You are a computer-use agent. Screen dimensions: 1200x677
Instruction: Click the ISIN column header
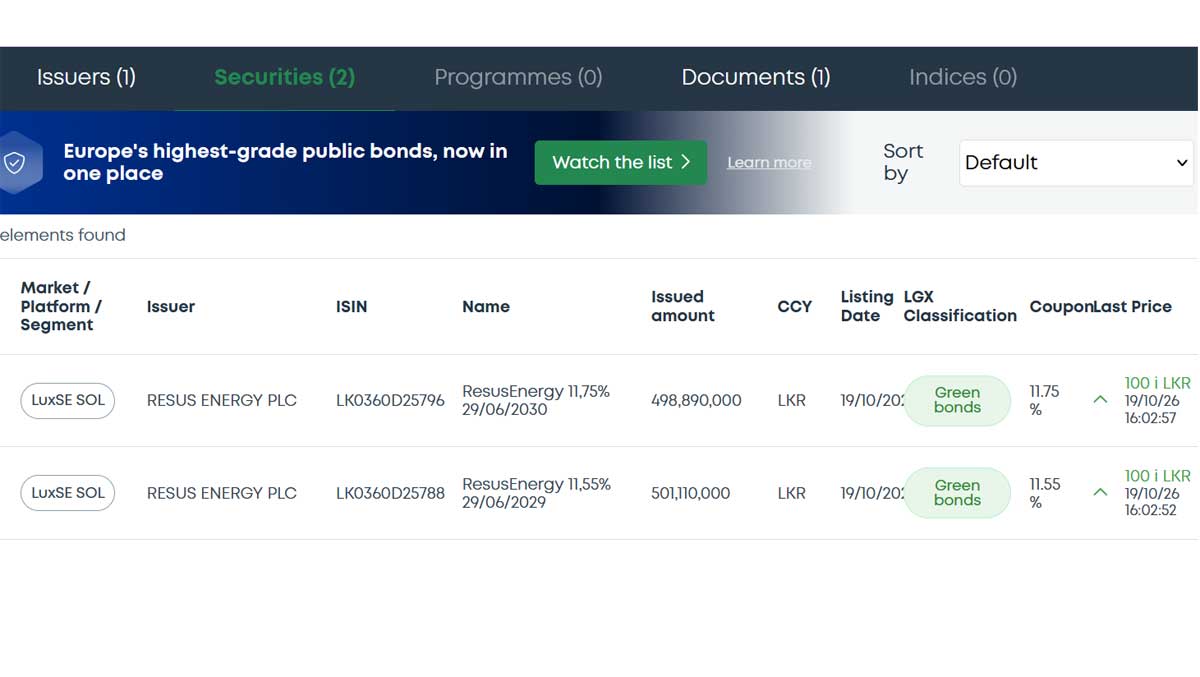(352, 306)
